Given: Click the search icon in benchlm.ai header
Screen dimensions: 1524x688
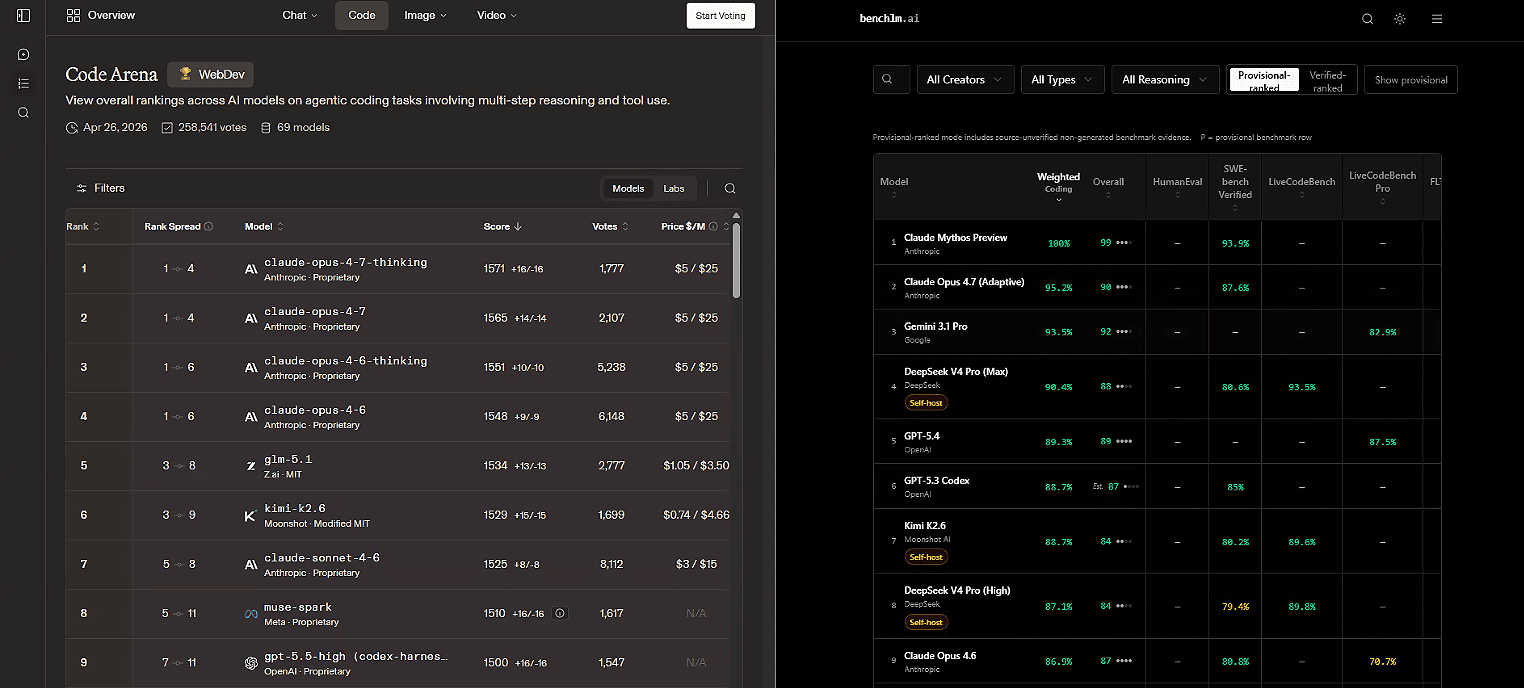Looking at the screenshot, I should pos(1368,19).
